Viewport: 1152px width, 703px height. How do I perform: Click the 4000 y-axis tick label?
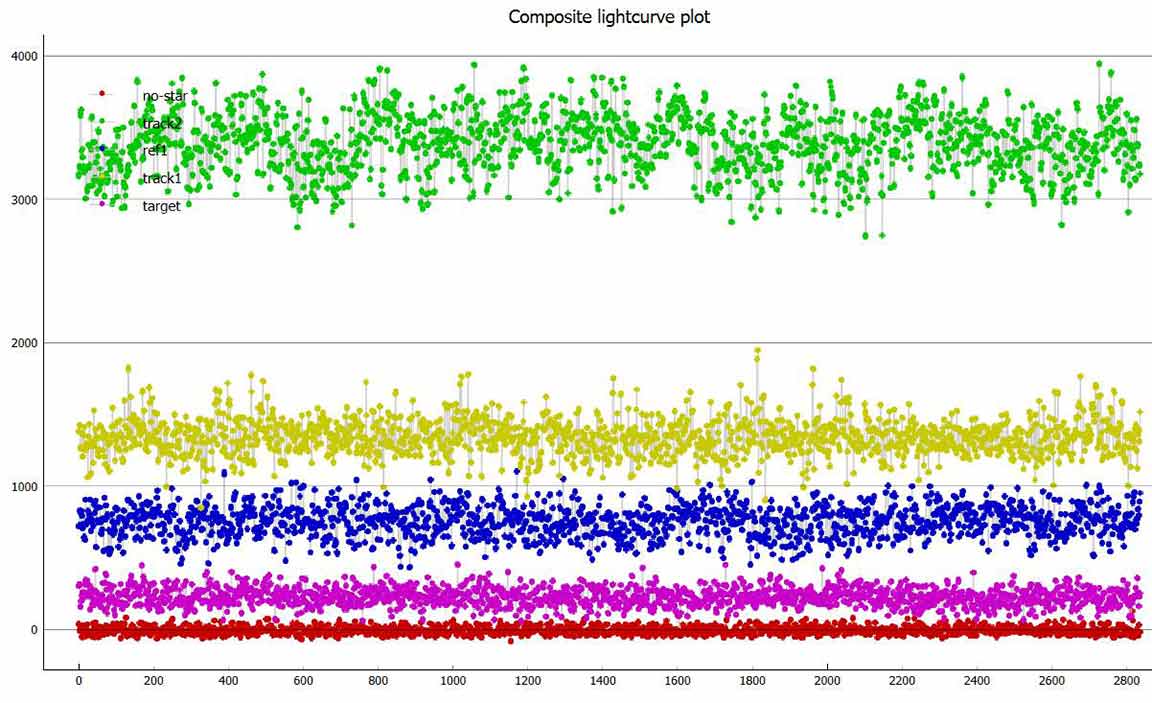22,56
